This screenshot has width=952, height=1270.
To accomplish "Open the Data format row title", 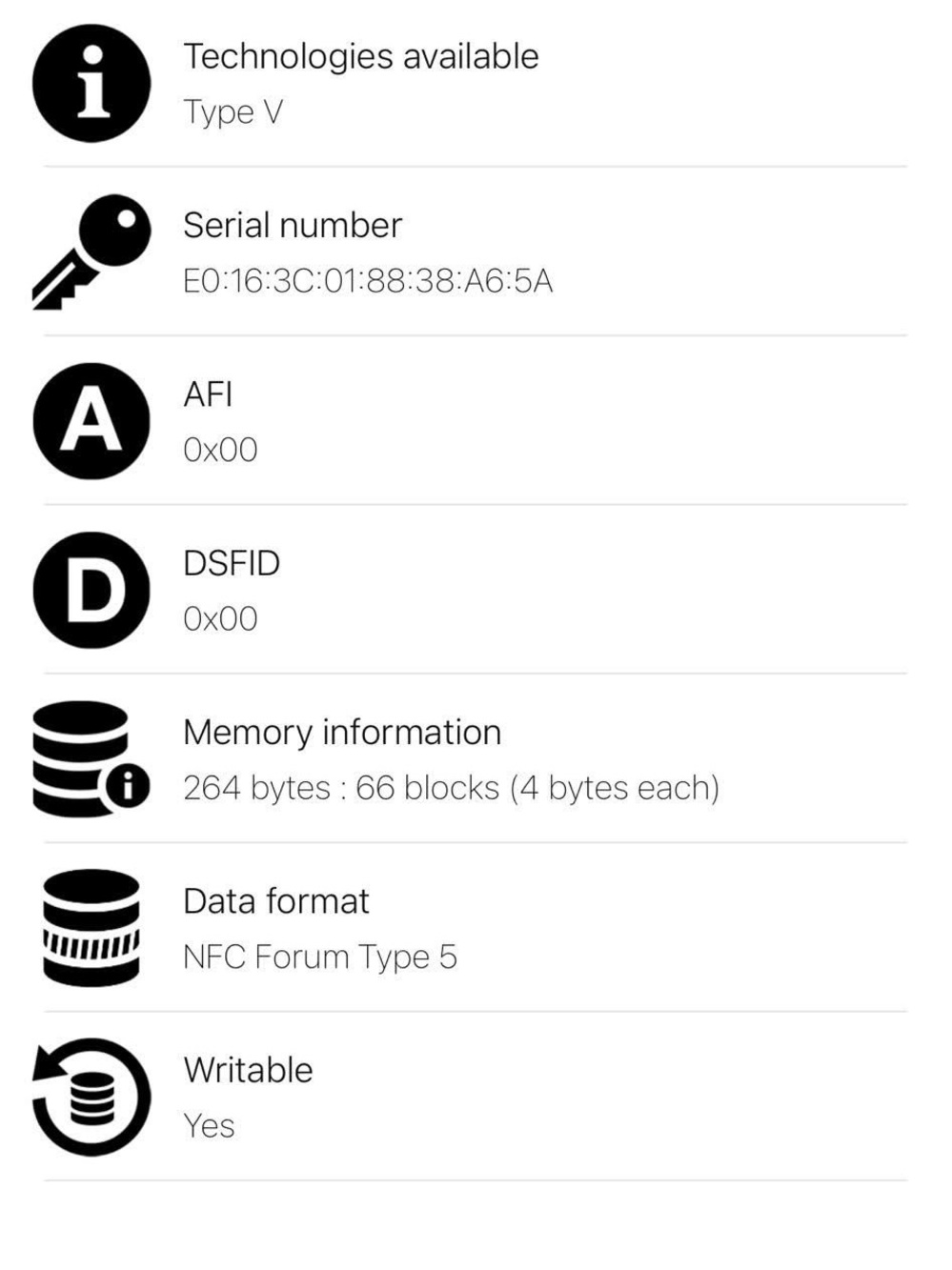I will [276, 901].
